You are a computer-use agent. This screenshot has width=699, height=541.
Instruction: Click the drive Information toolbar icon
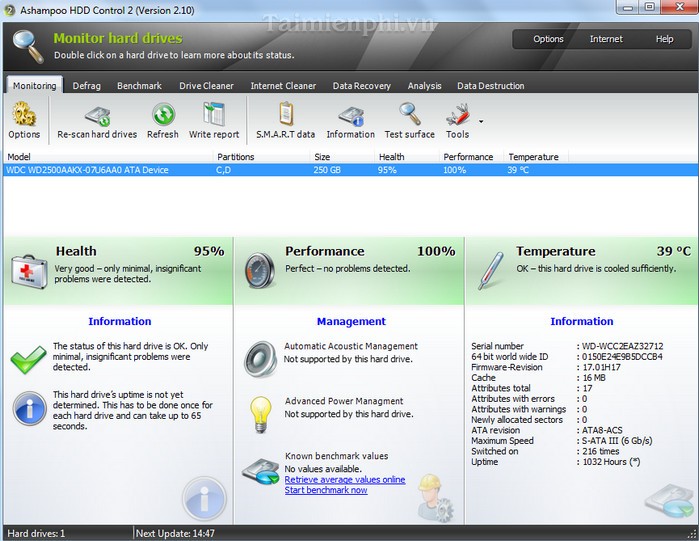tap(350, 116)
